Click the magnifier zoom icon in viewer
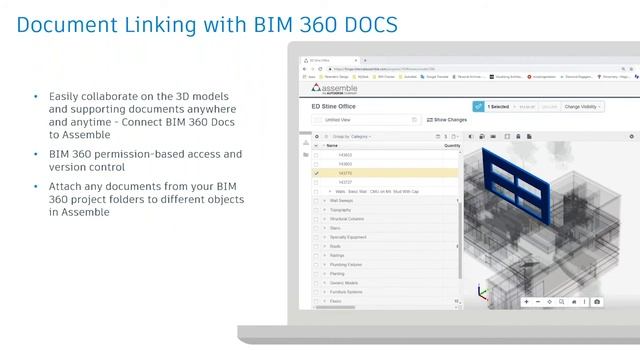 click(x=562, y=302)
